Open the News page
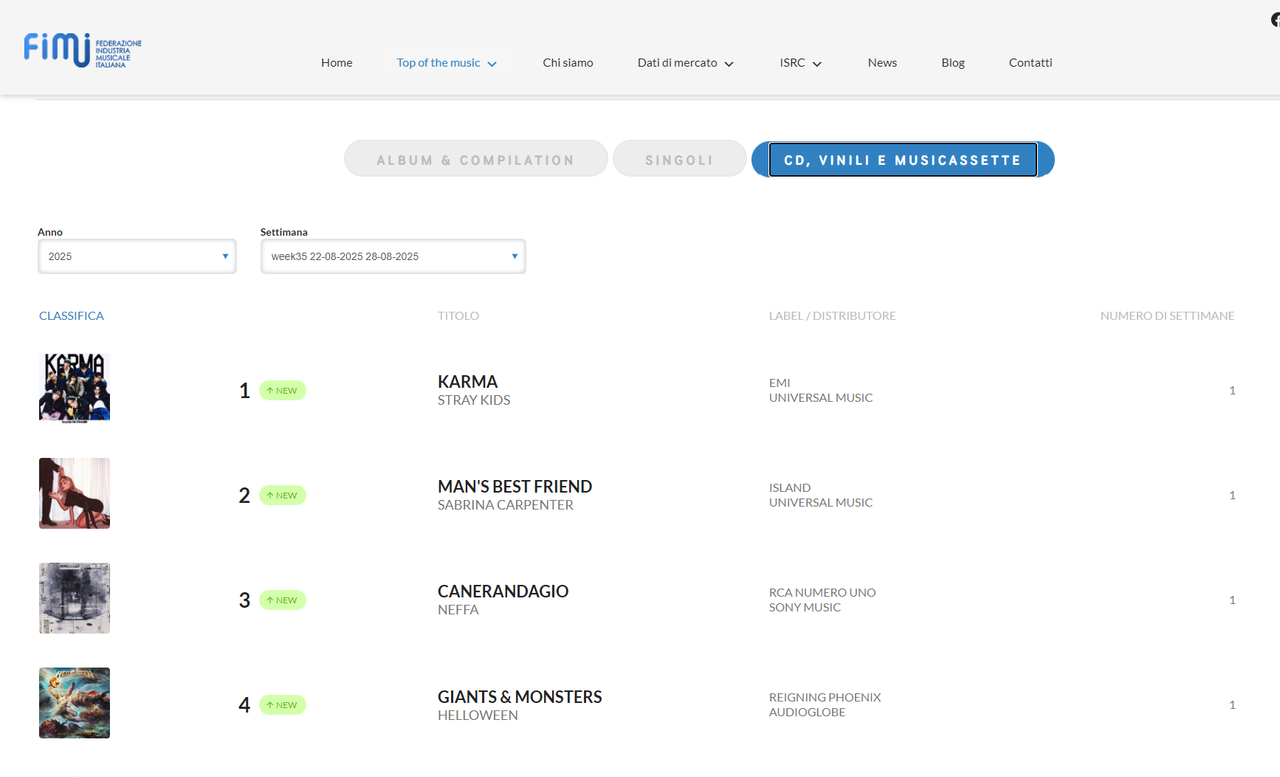Screen dimensions: 1280x777 click(882, 63)
